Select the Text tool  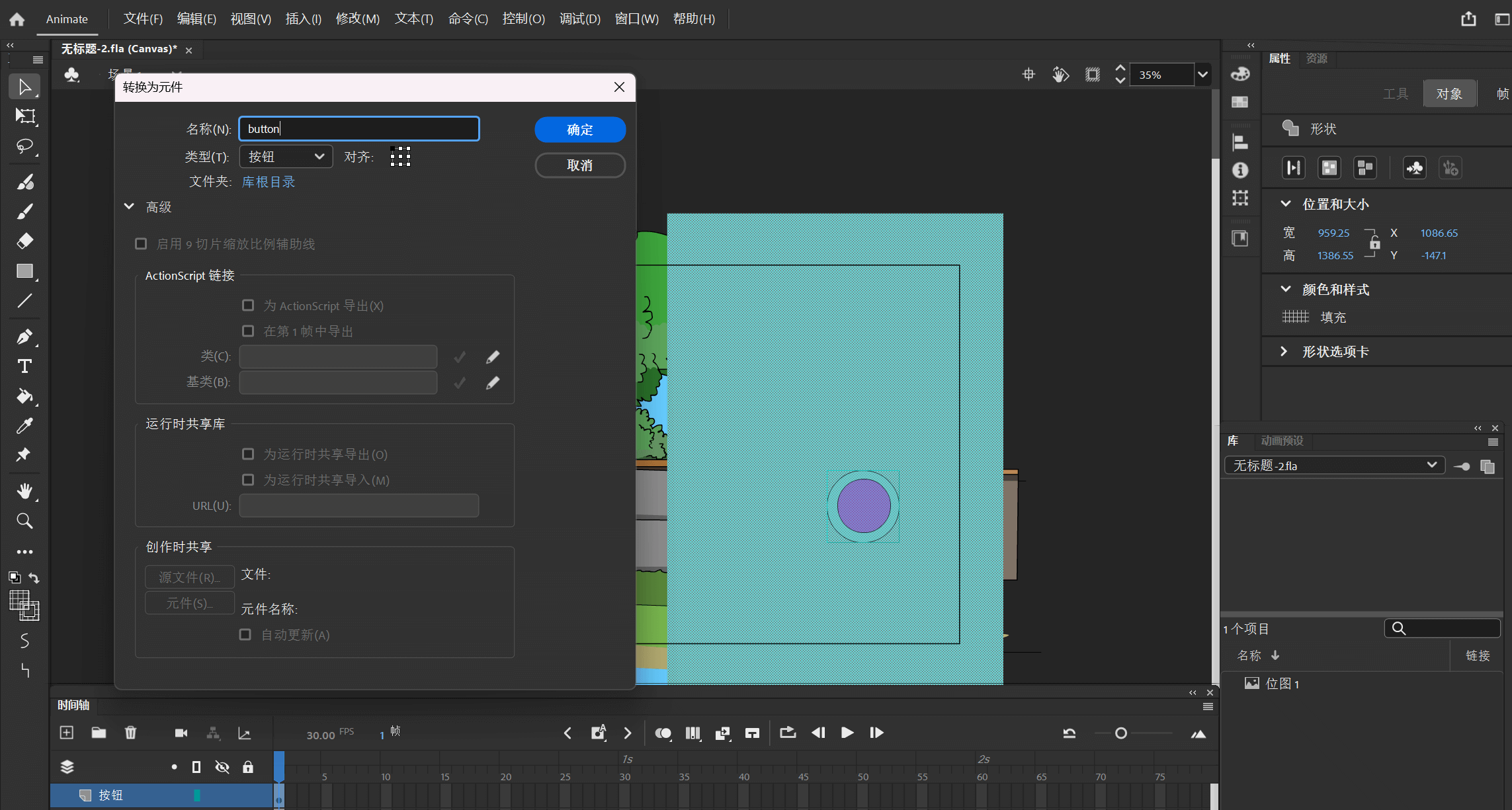tap(24, 366)
